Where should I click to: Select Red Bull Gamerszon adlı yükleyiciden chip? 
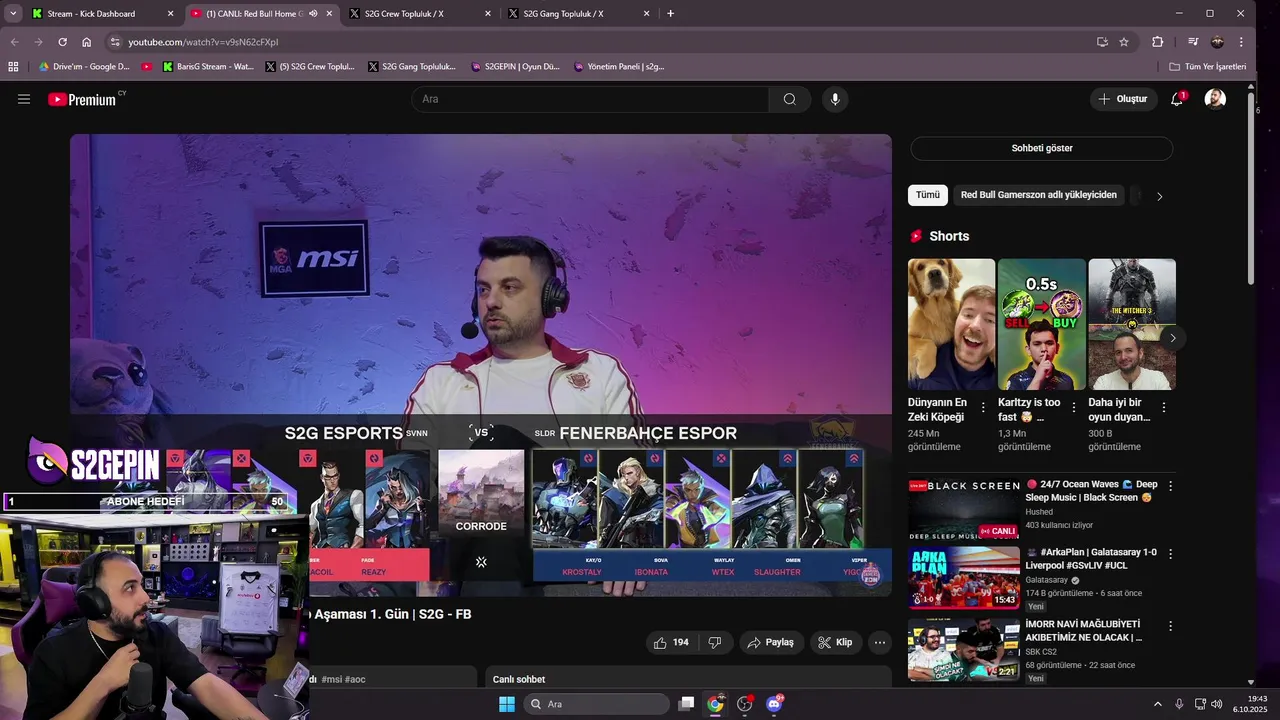click(1038, 195)
